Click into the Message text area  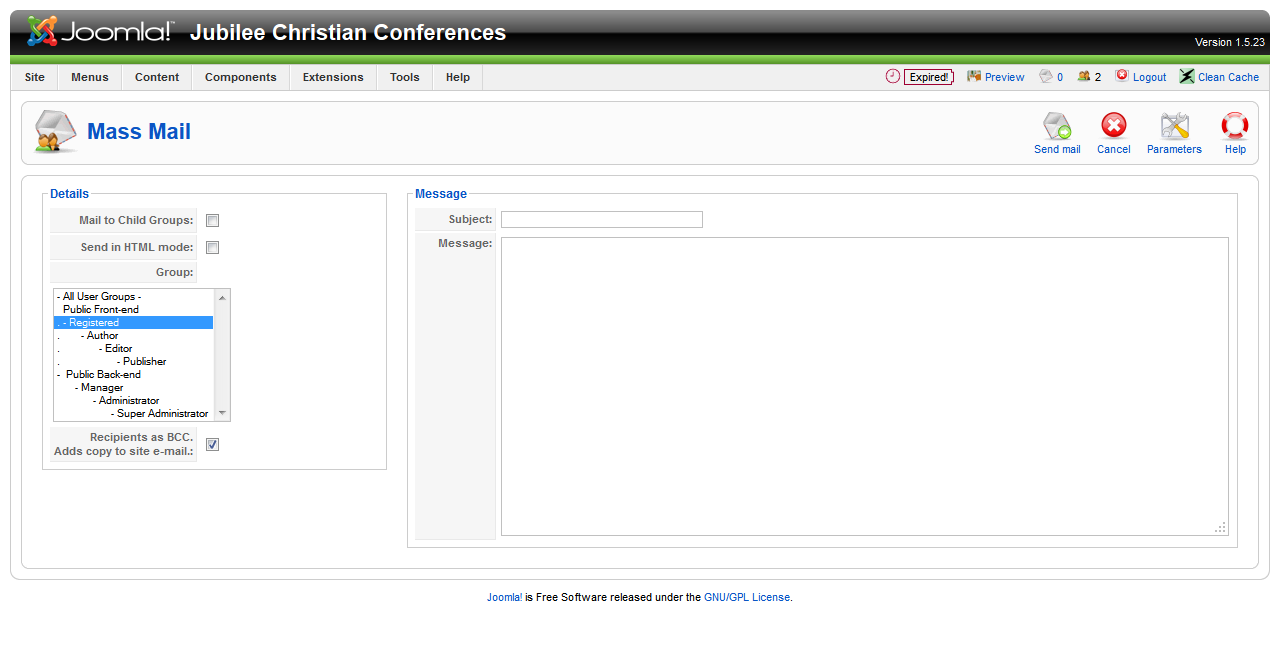(865, 387)
